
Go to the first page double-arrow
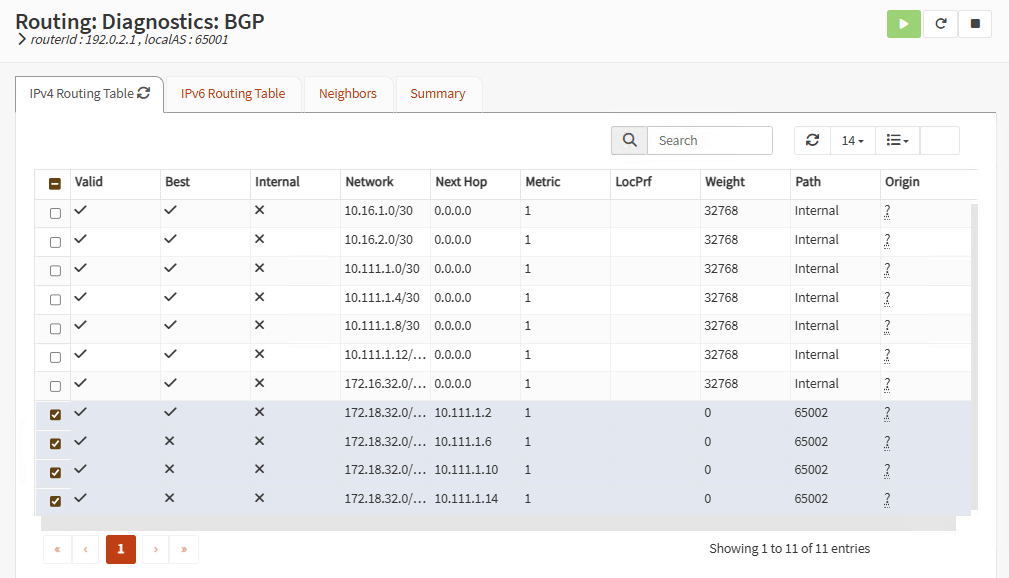click(57, 549)
